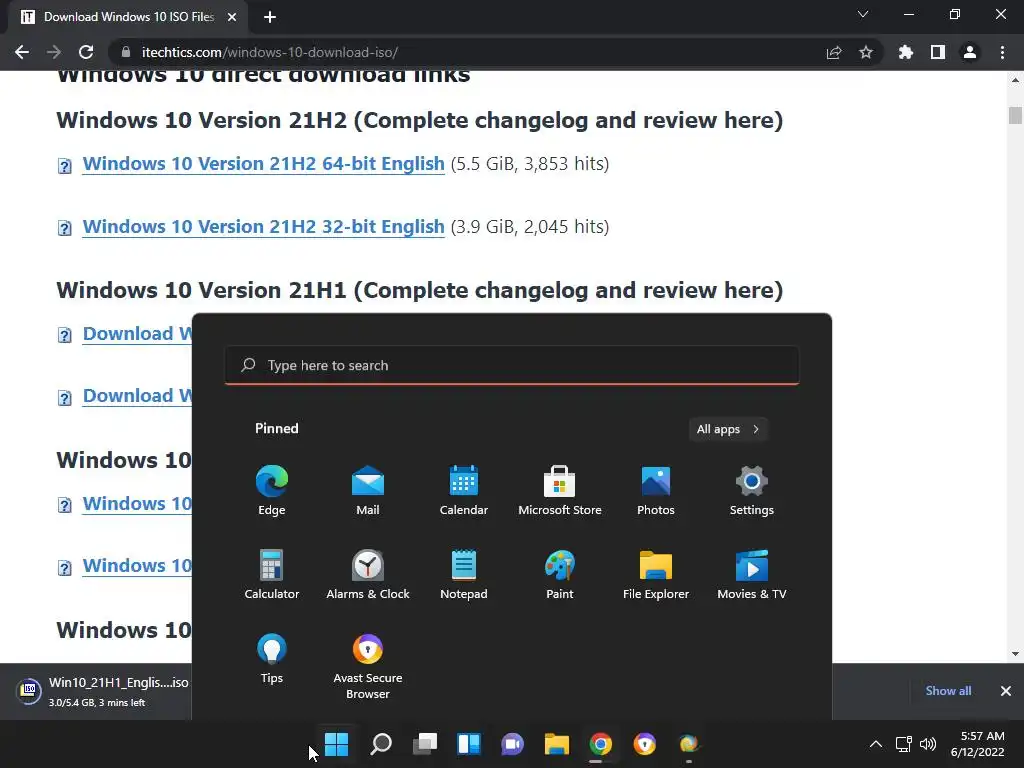
Task: View site info via padlock icon
Action: (126, 52)
